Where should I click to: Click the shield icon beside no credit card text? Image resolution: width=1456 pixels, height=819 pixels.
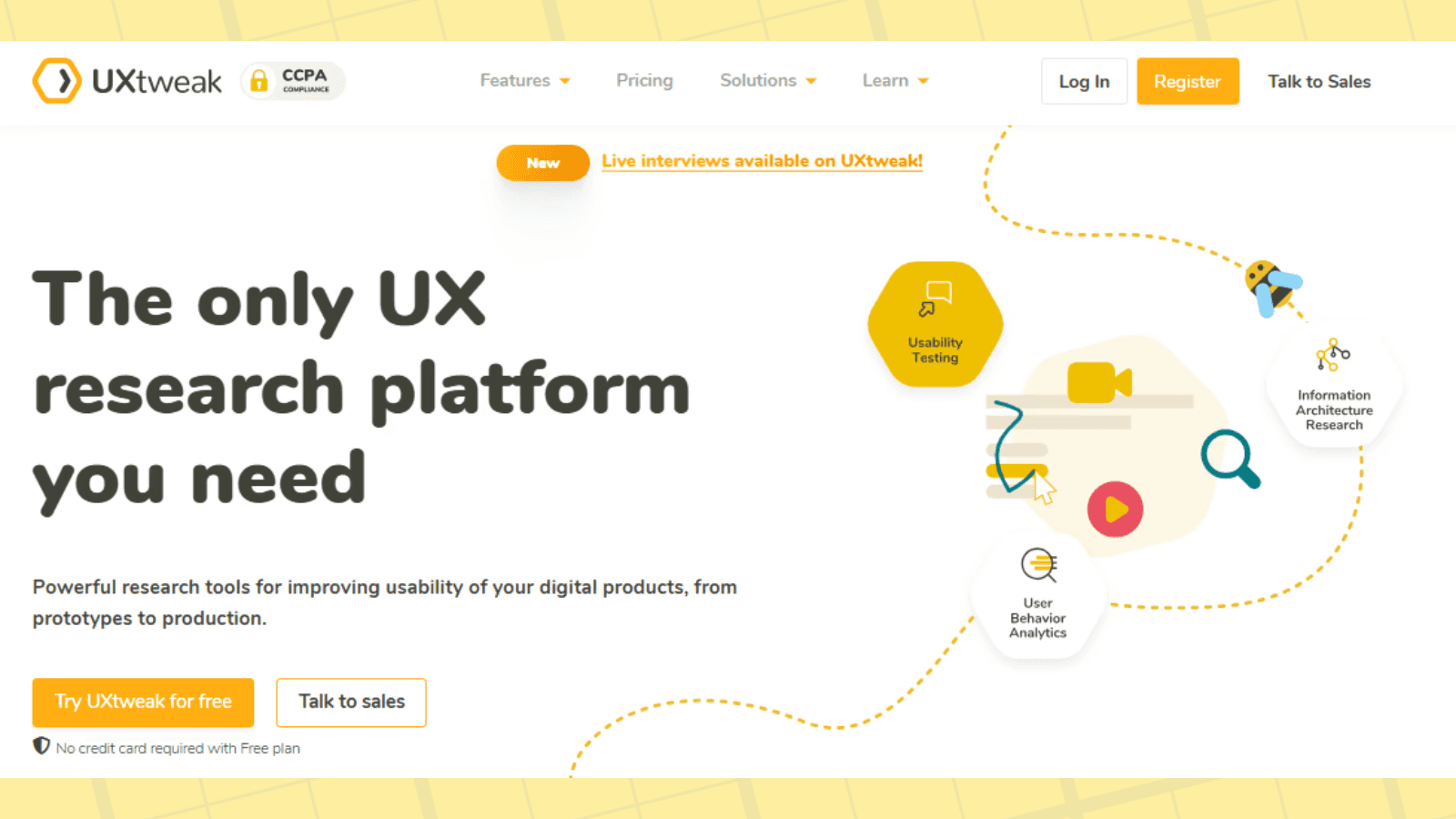[42, 746]
